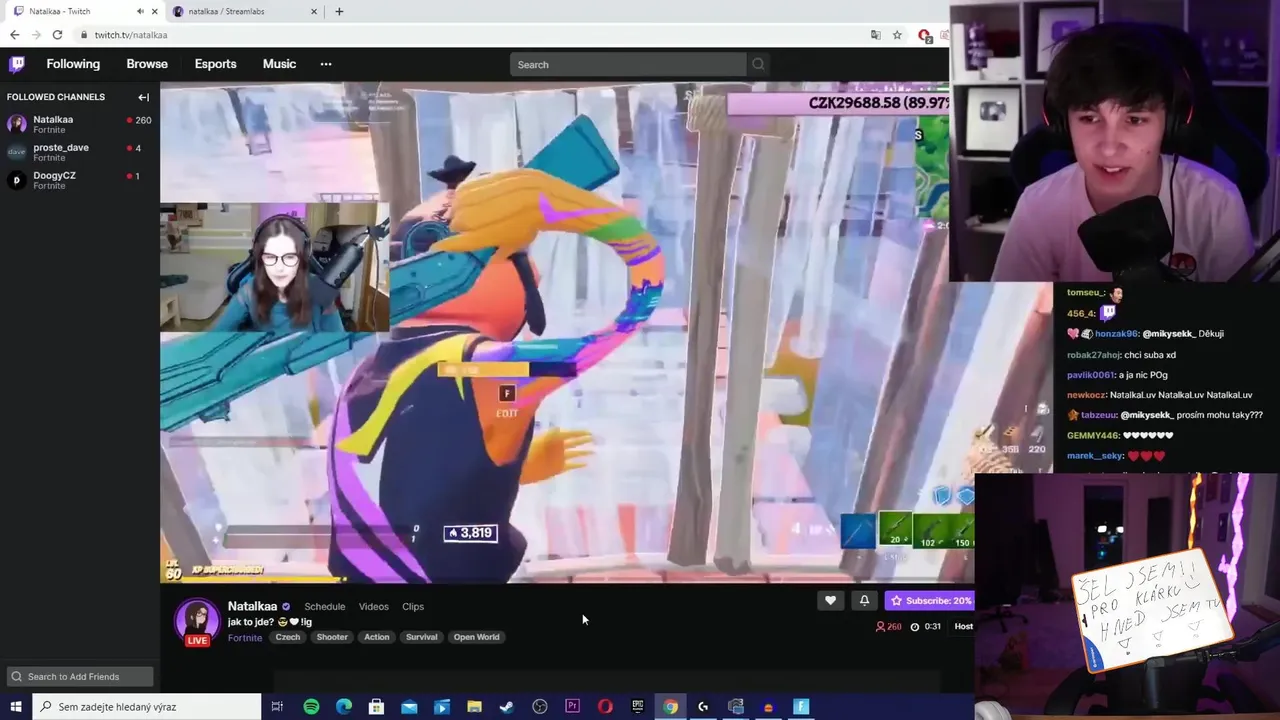Open Opera browser from taskbar
1280x720 pixels.
click(605, 706)
